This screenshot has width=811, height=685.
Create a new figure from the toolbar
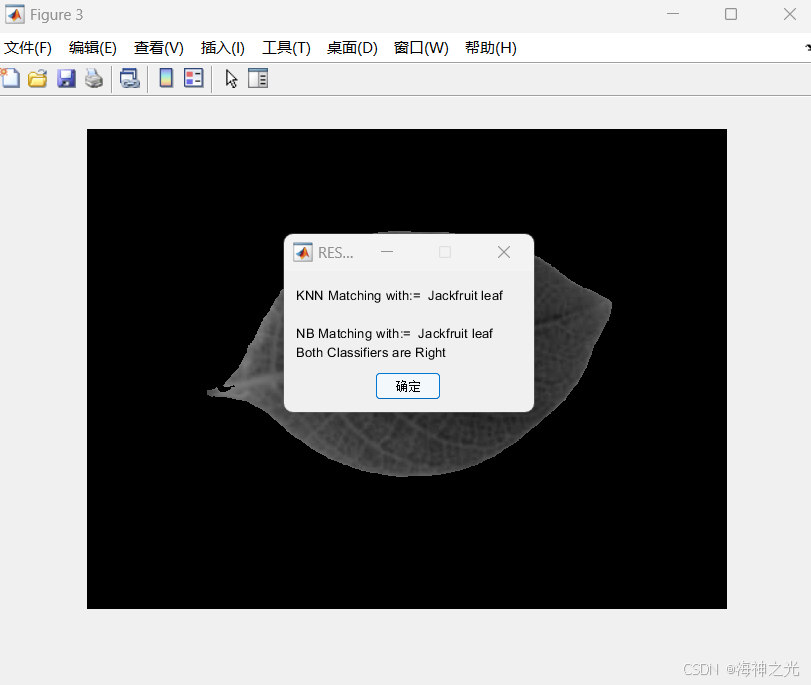point(12,78)
